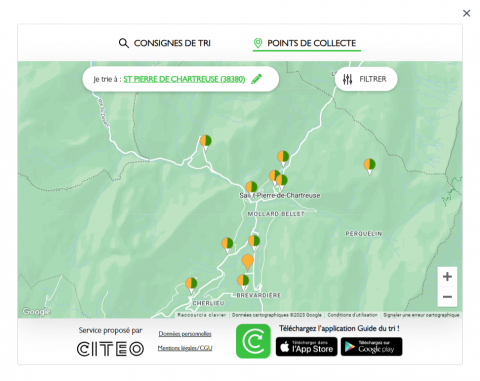Select the POINTS DE COLLECTE tab
The height and width of the screenshot is (381, 480).
pyautogui.click(x=307, y=43)
